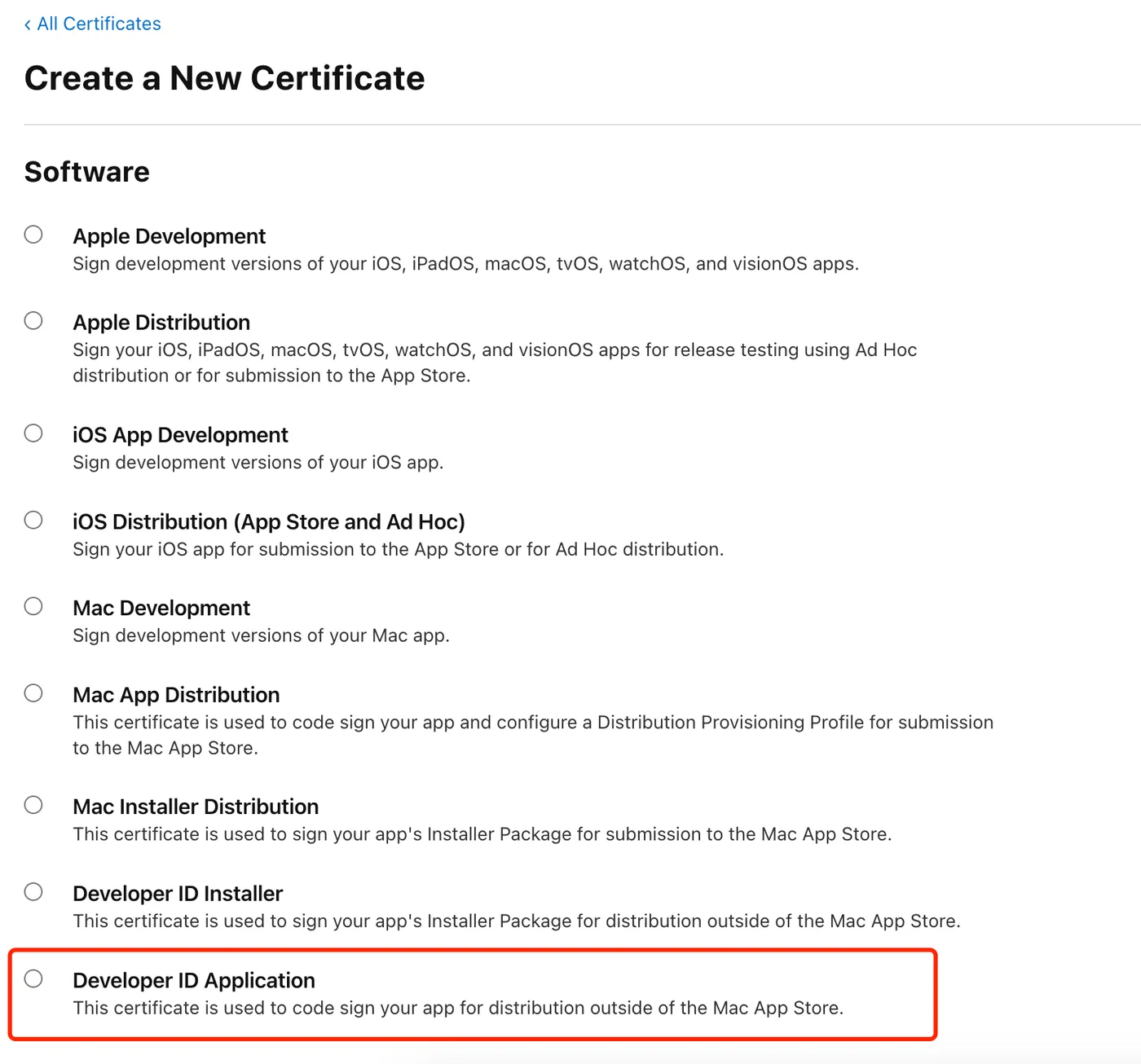Click the Apple Distribution title label

point(161,323)
